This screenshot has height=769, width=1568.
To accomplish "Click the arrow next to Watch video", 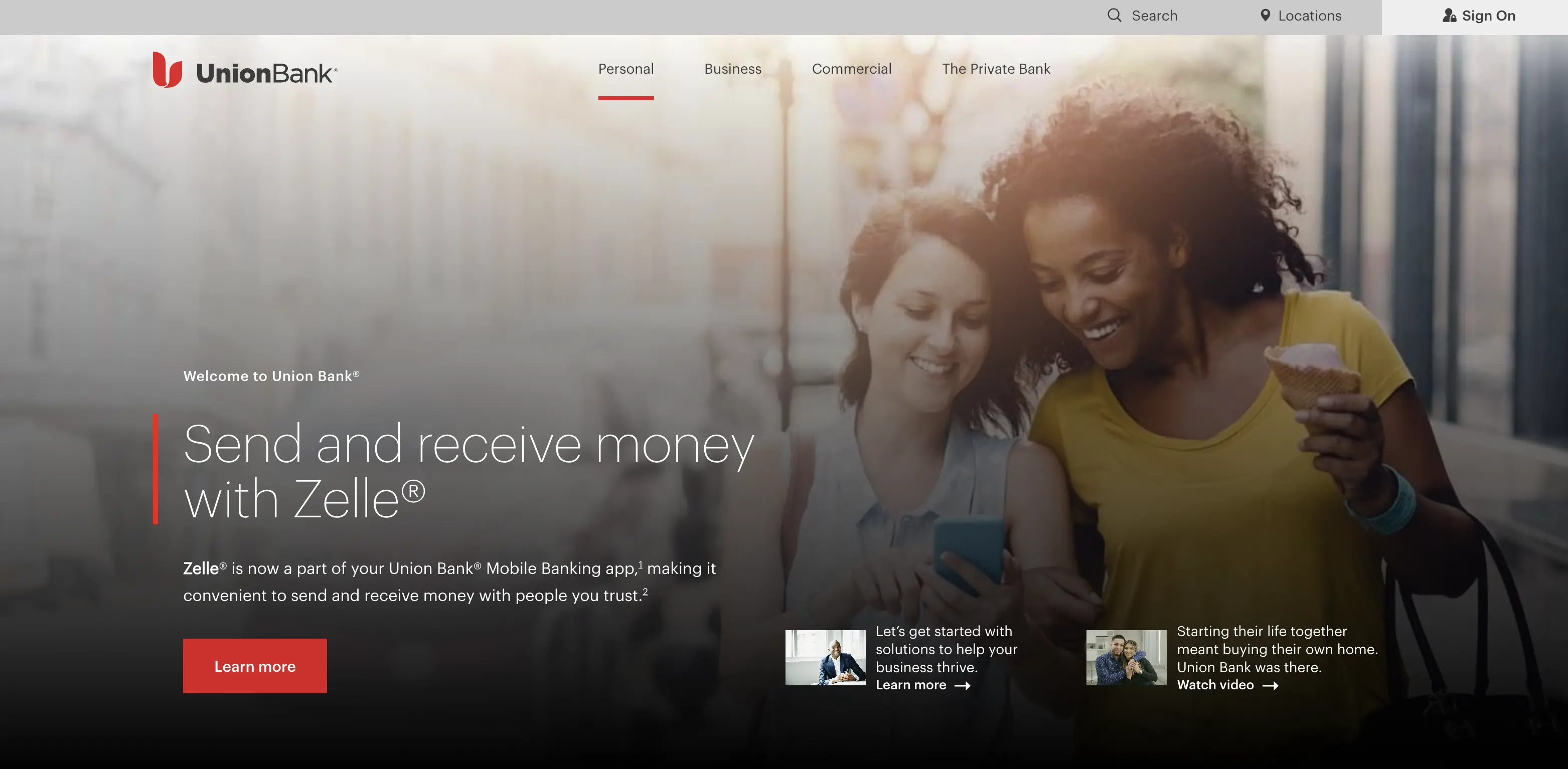I will pos(1271,686).
